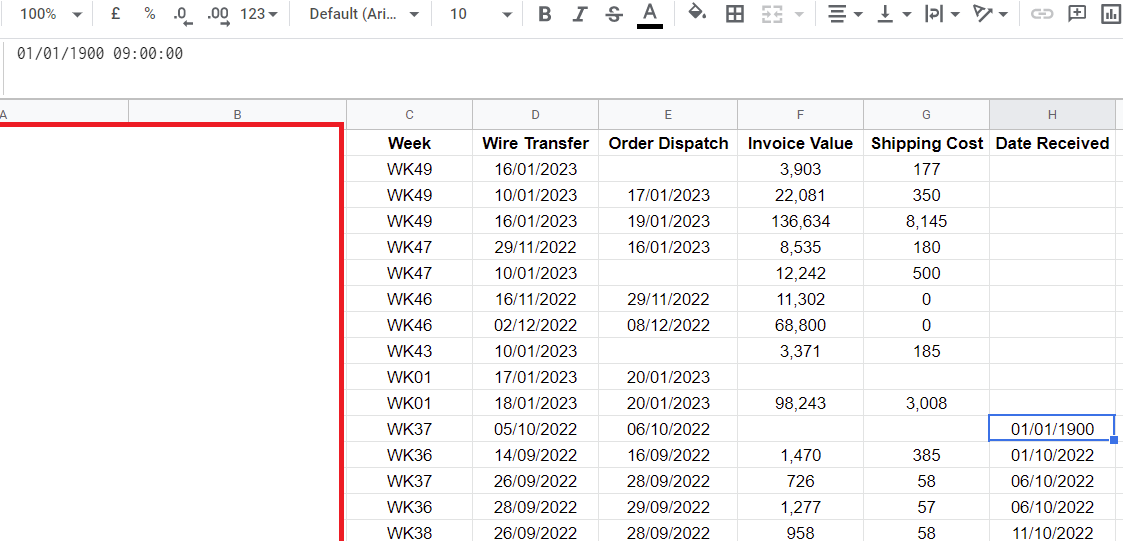Image resolution: width=1123 pixels, height=541 pixels.
Task: Toggle italic formatting
Action: coord(580,14)
